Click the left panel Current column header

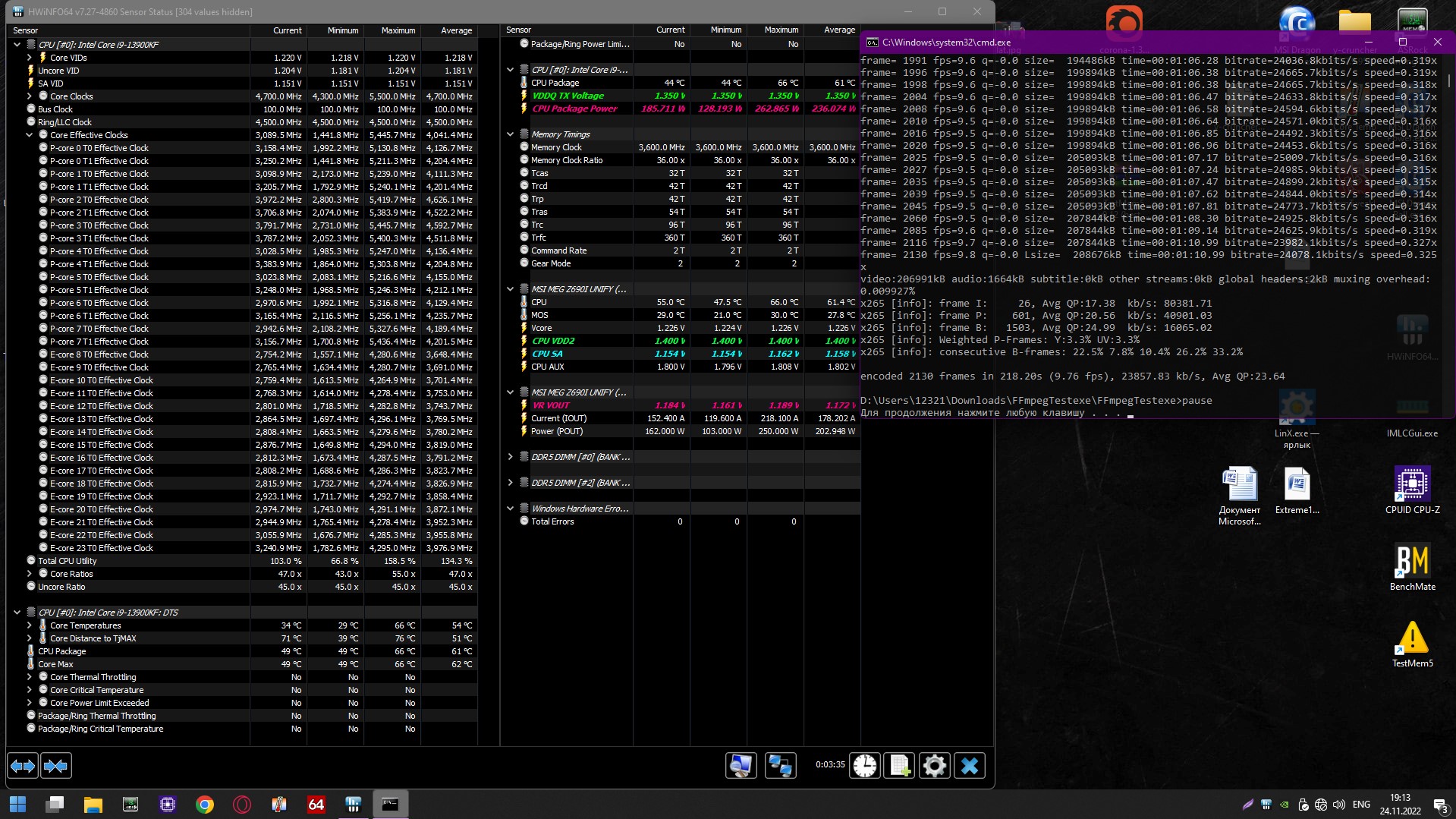278,30
